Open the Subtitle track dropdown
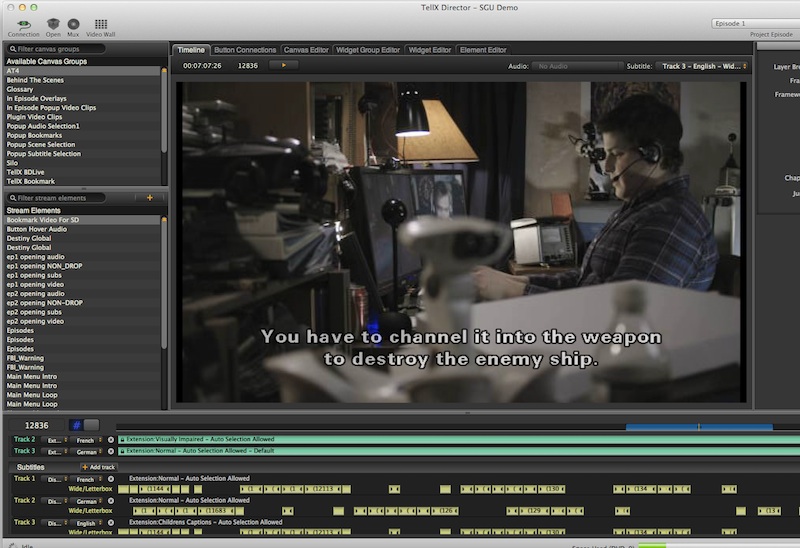This screenshot has height=548, width=800. point(702,66)
